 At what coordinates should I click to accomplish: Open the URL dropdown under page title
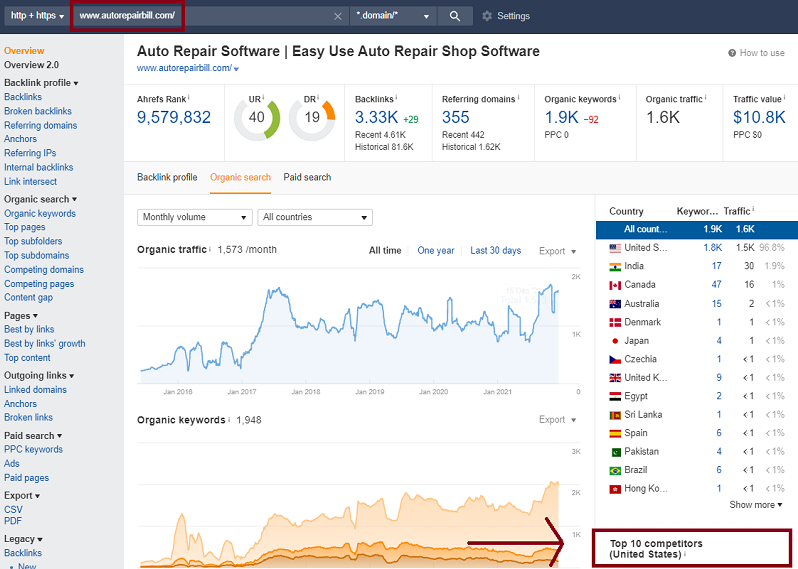236,69
